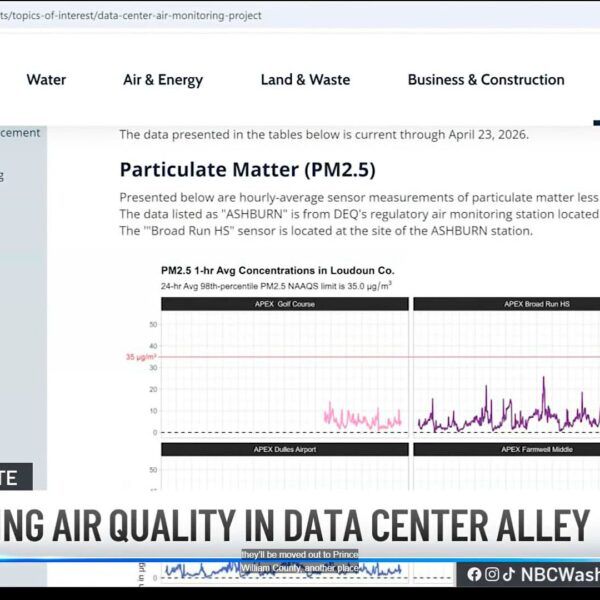Viewport: 600px width, 600px height.
Task: Open the Water menu
Action: tap(46, 80)
